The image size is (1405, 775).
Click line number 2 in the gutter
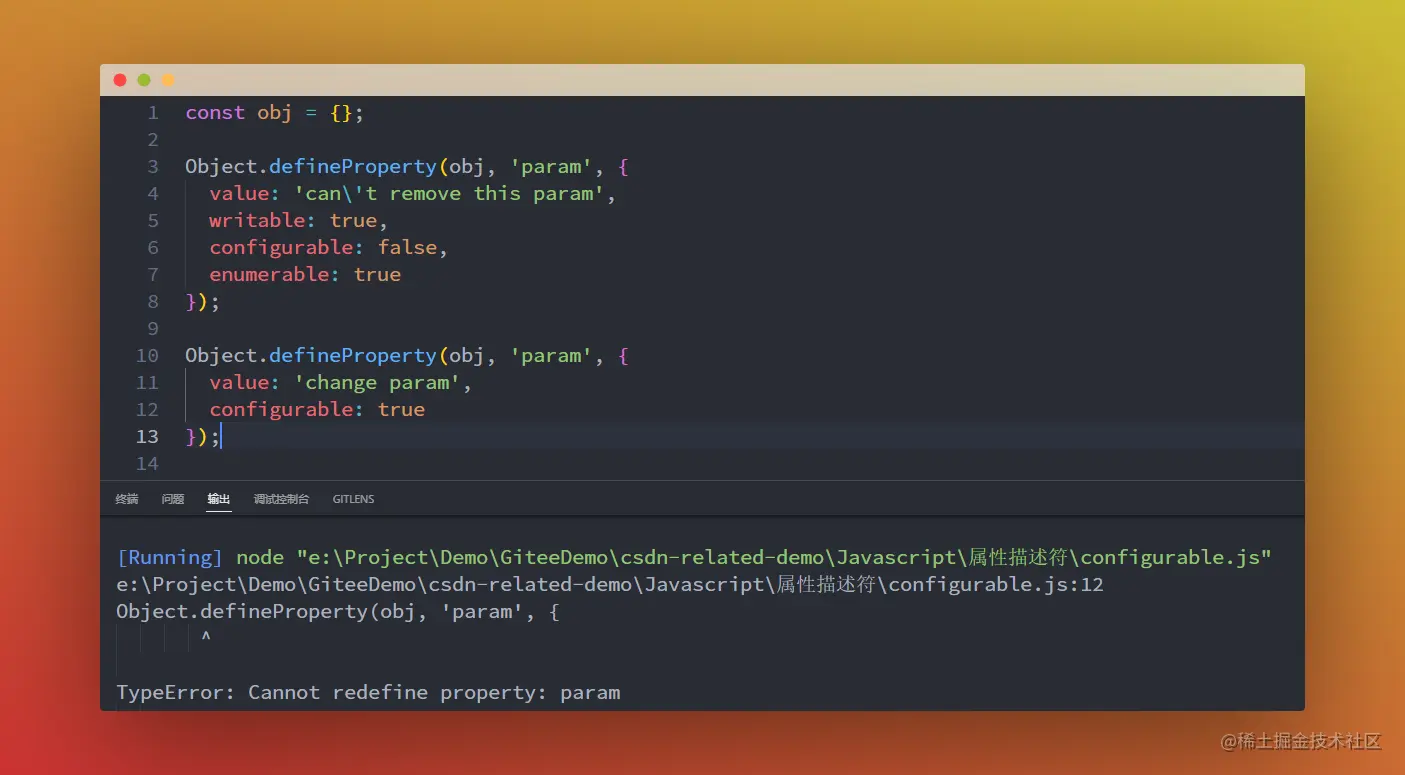[153, 140]
